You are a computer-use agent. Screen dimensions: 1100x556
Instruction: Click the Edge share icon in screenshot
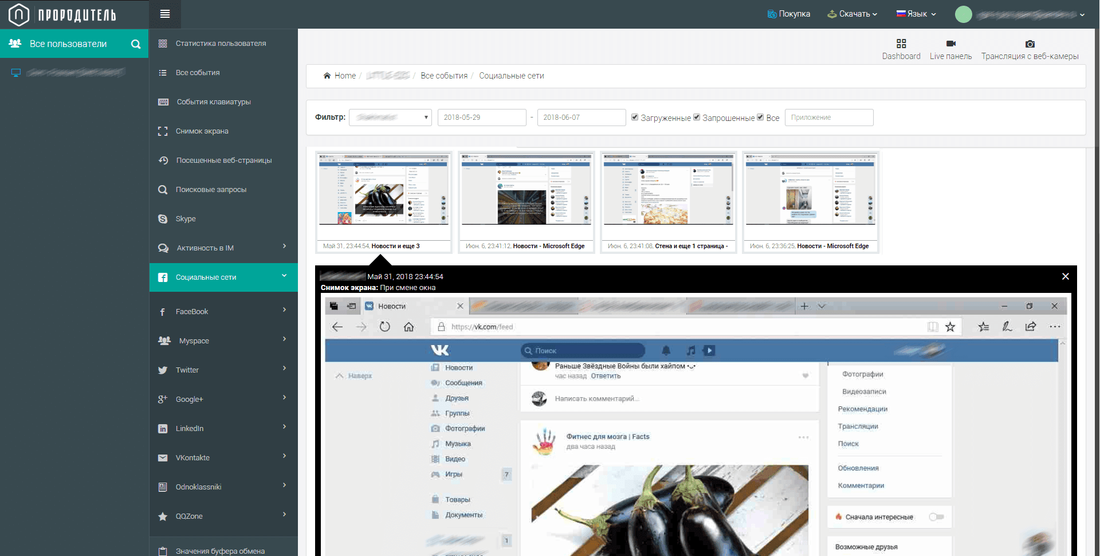click(x=1031, y=327)
